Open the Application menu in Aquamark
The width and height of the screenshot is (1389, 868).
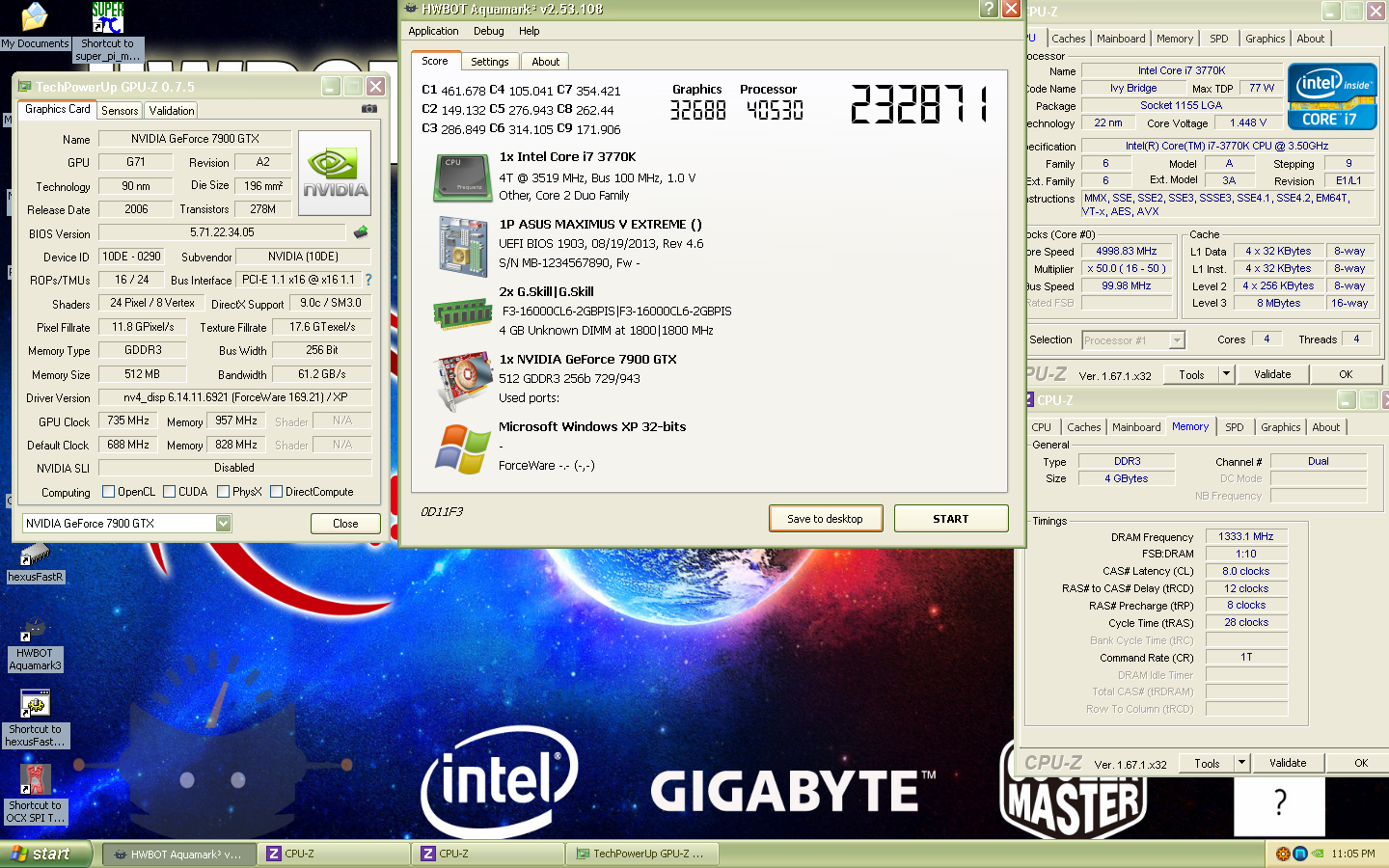[x=433, y=31]
